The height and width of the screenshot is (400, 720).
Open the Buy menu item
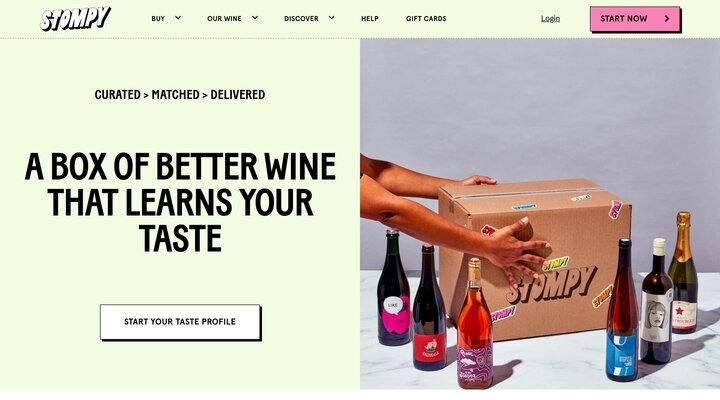[158, 19]
